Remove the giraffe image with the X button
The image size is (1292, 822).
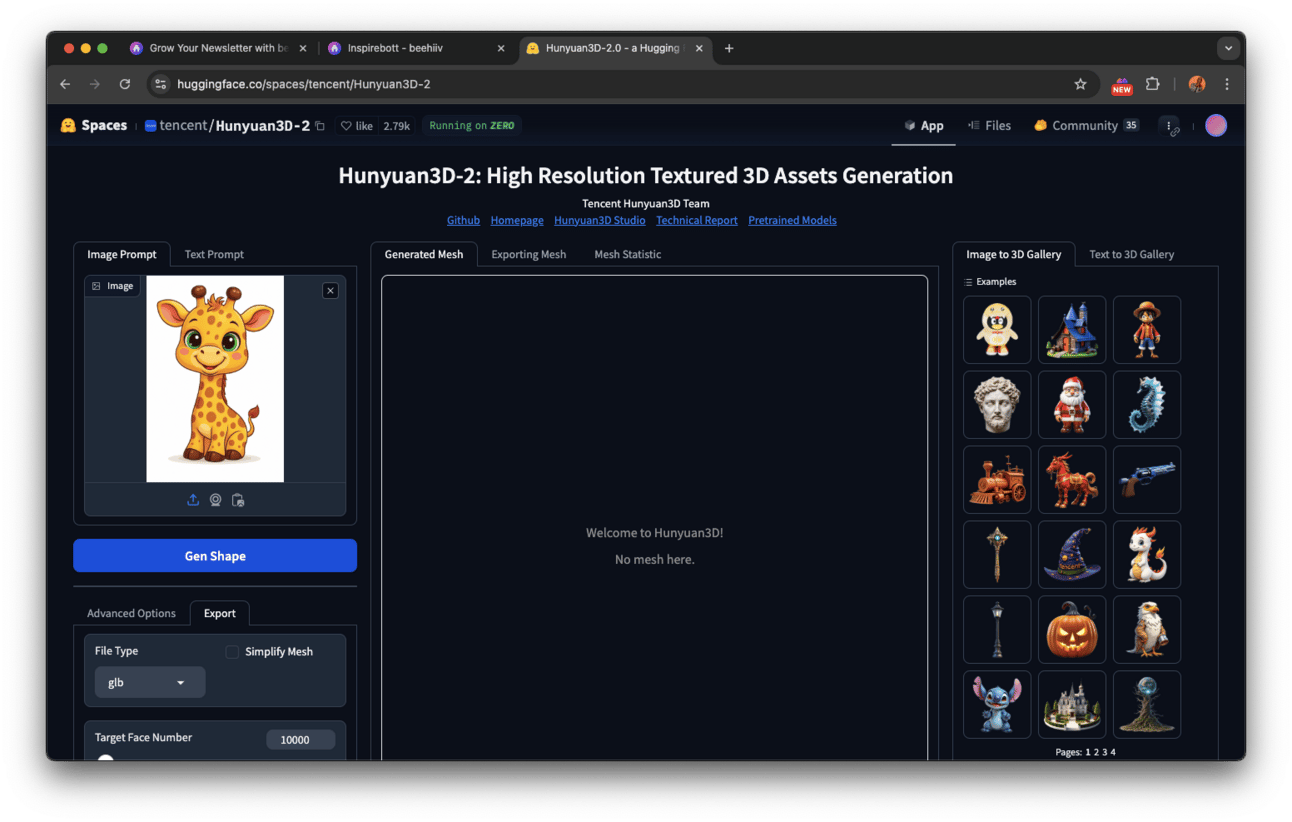click(330, 290)
